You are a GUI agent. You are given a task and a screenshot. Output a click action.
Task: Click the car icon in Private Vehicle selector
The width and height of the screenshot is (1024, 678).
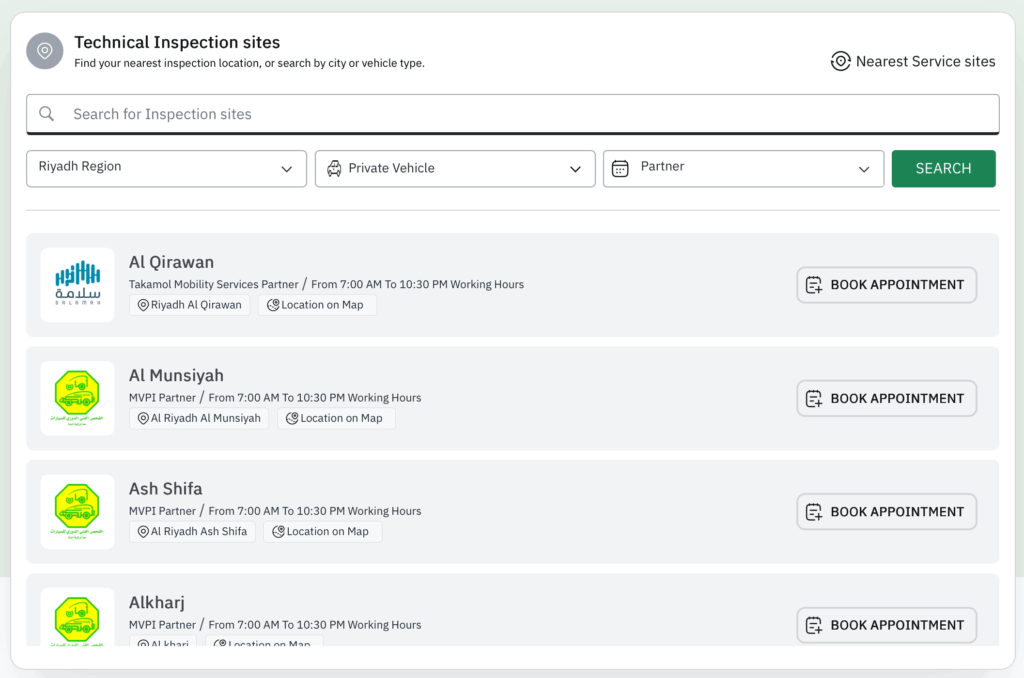pyautogui.click(x=334, y=168)
